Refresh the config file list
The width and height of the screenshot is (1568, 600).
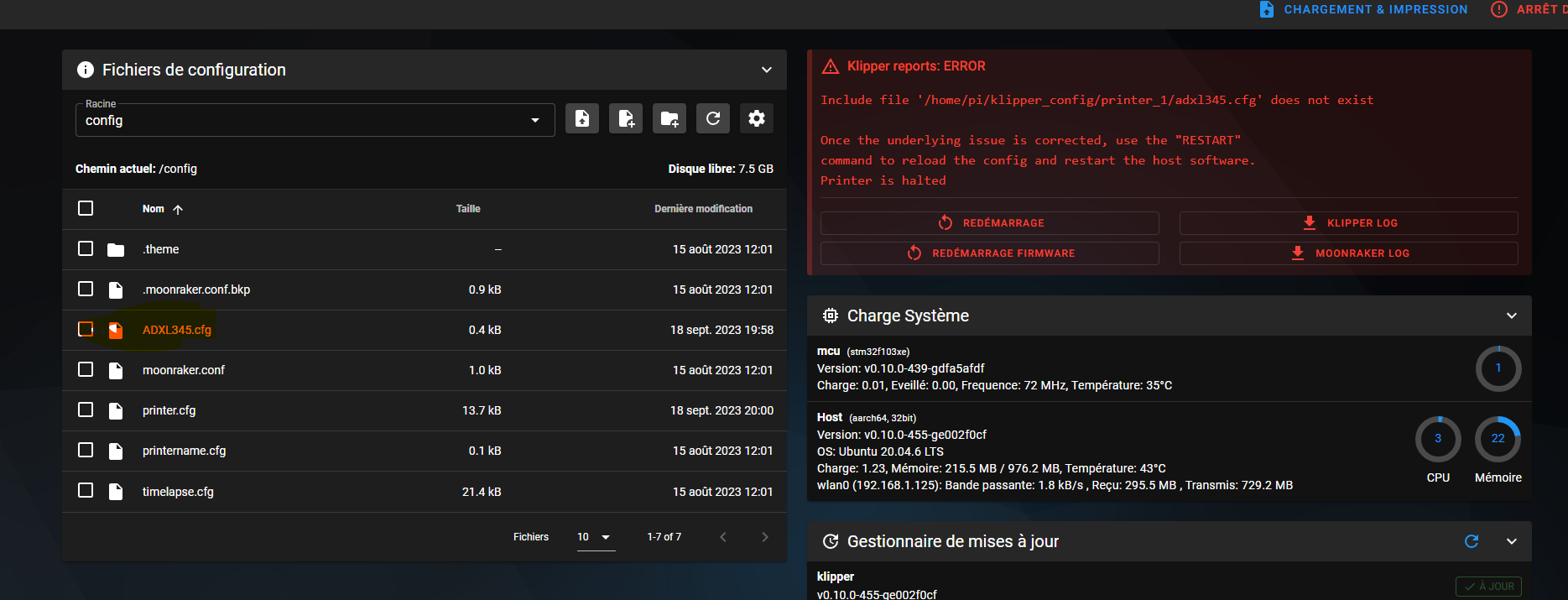[713, 119]
